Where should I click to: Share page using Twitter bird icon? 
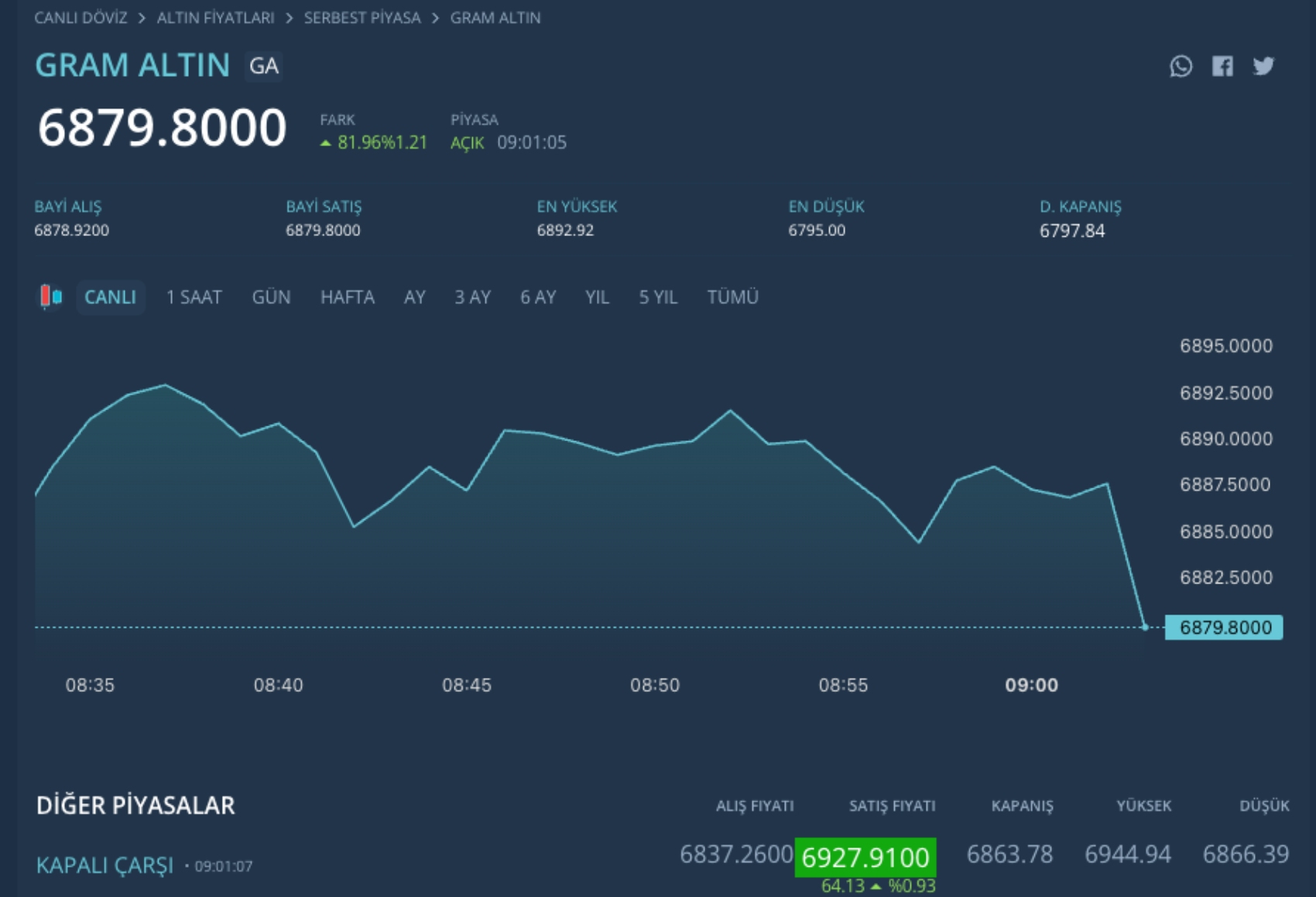tap(1263, 67)
